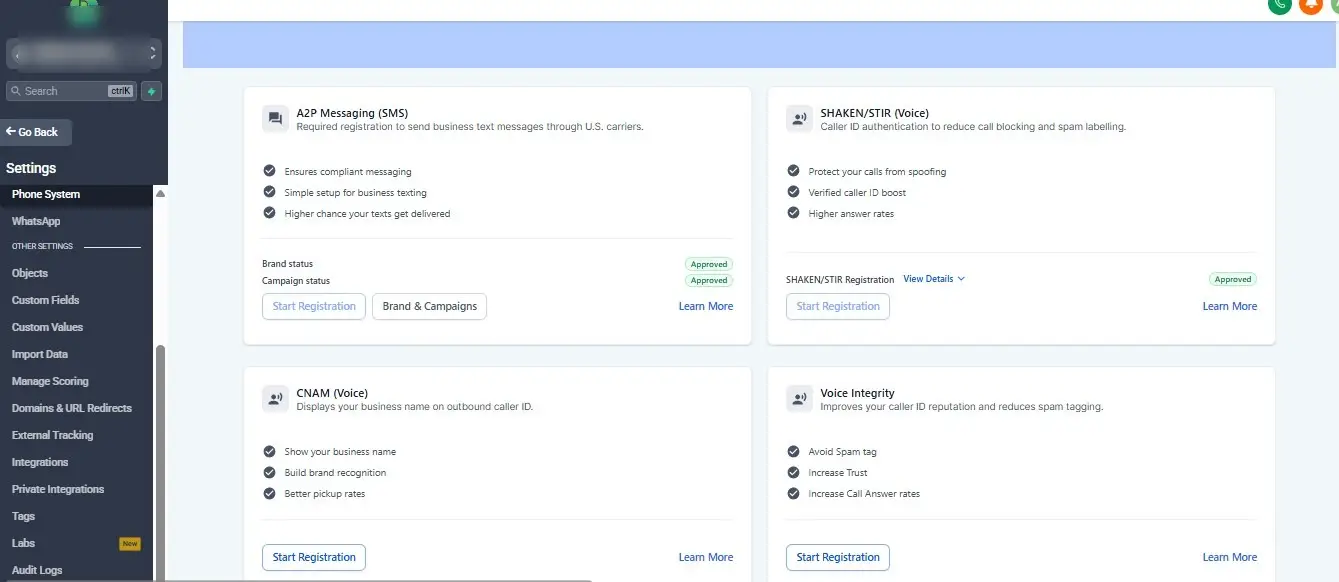Open Domains & URL Redirects

pyautogui.click(x=72, y=408)
